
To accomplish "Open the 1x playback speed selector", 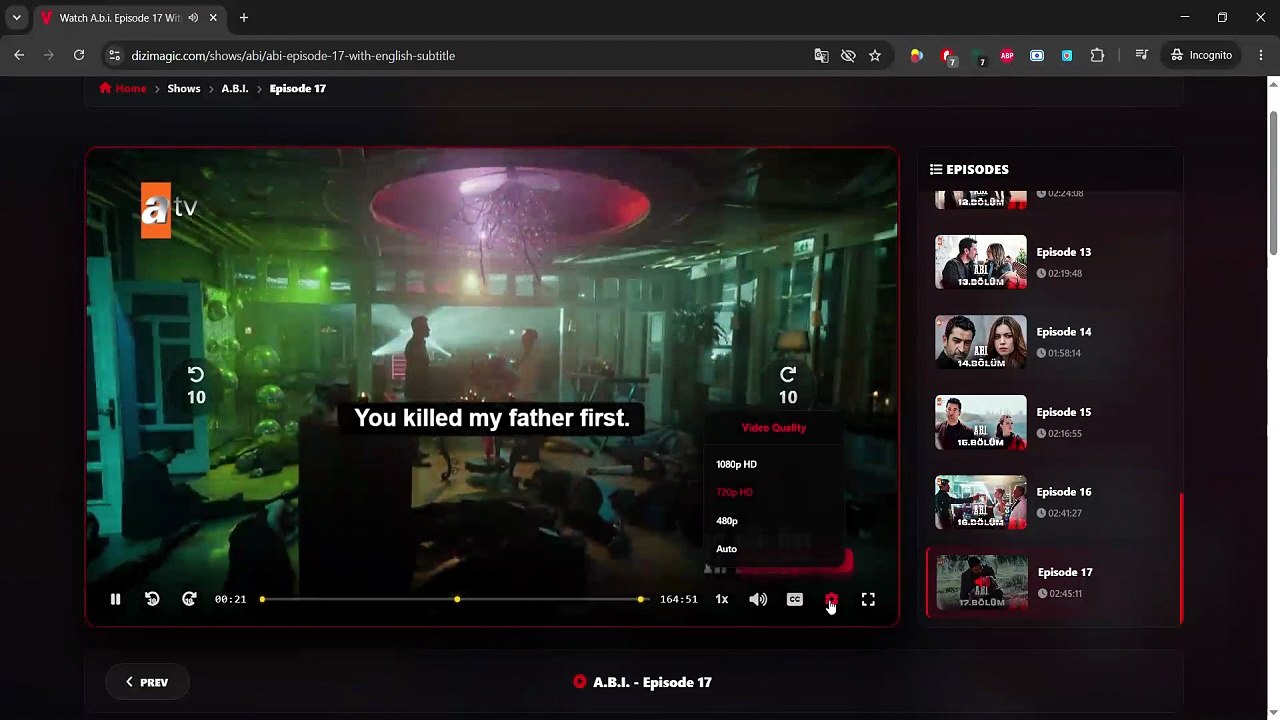I will point(721,599).
